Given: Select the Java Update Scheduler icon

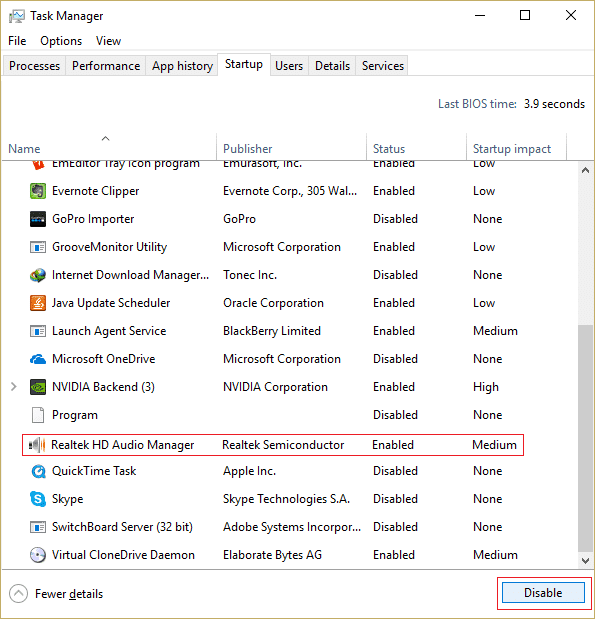Looking at the screenshot, I should (38, 303).
